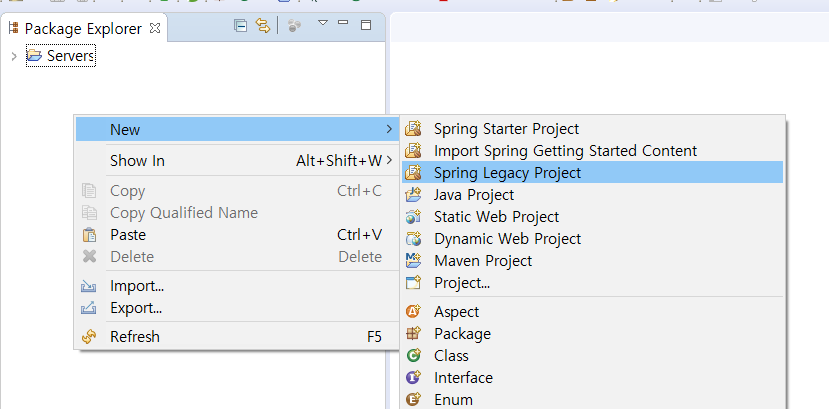829x409 pixels.
Task: Open the Show In submenu
Action: click(x=237, y=161)
